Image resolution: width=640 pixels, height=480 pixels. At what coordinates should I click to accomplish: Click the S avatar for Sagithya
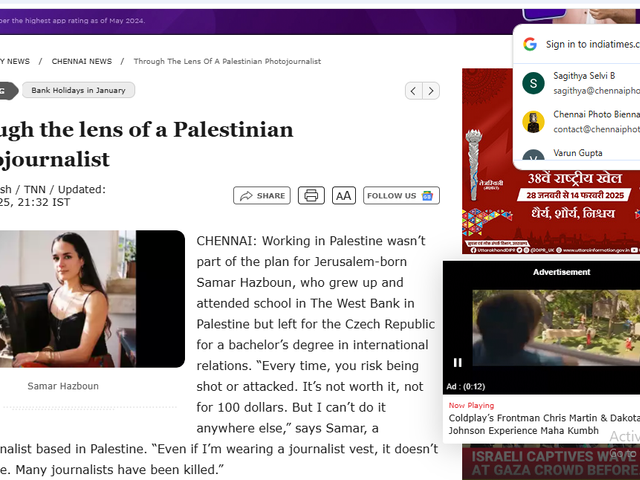click(x=534, y=83)
